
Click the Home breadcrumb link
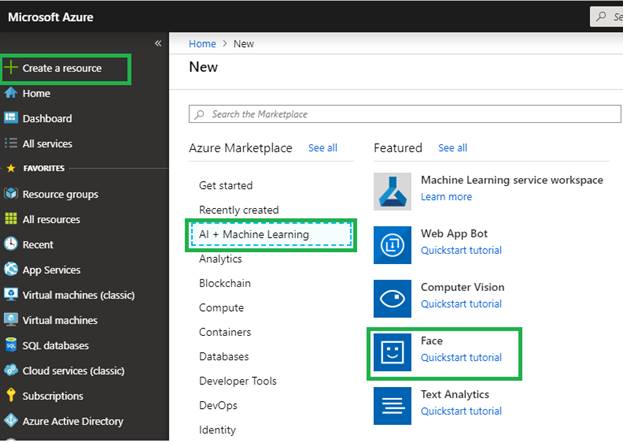point(202,44)
